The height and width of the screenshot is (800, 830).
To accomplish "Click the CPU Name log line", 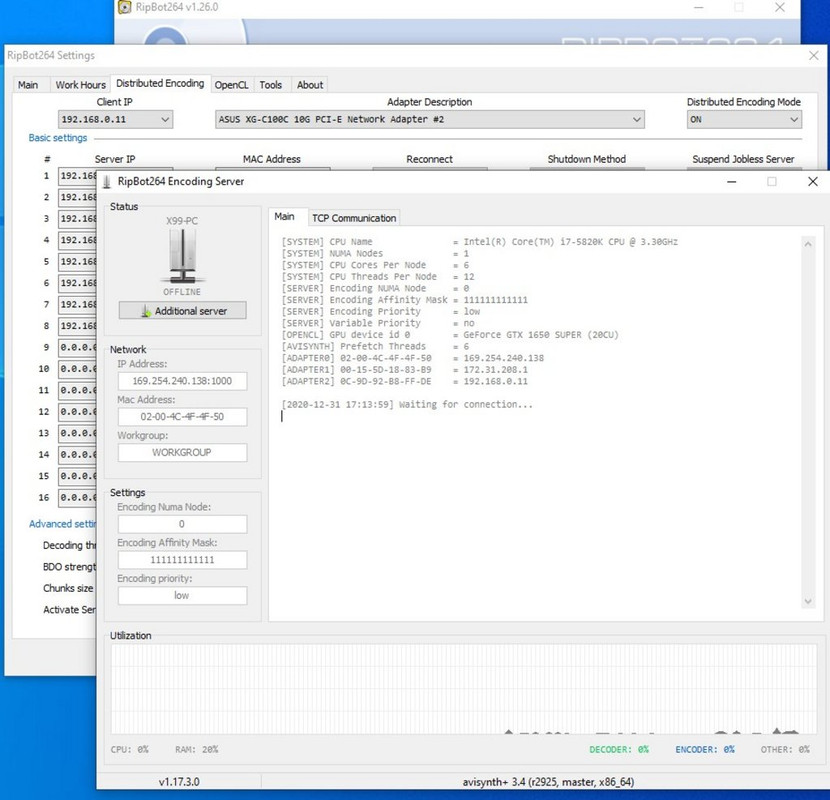I will (x=479, y=242).
